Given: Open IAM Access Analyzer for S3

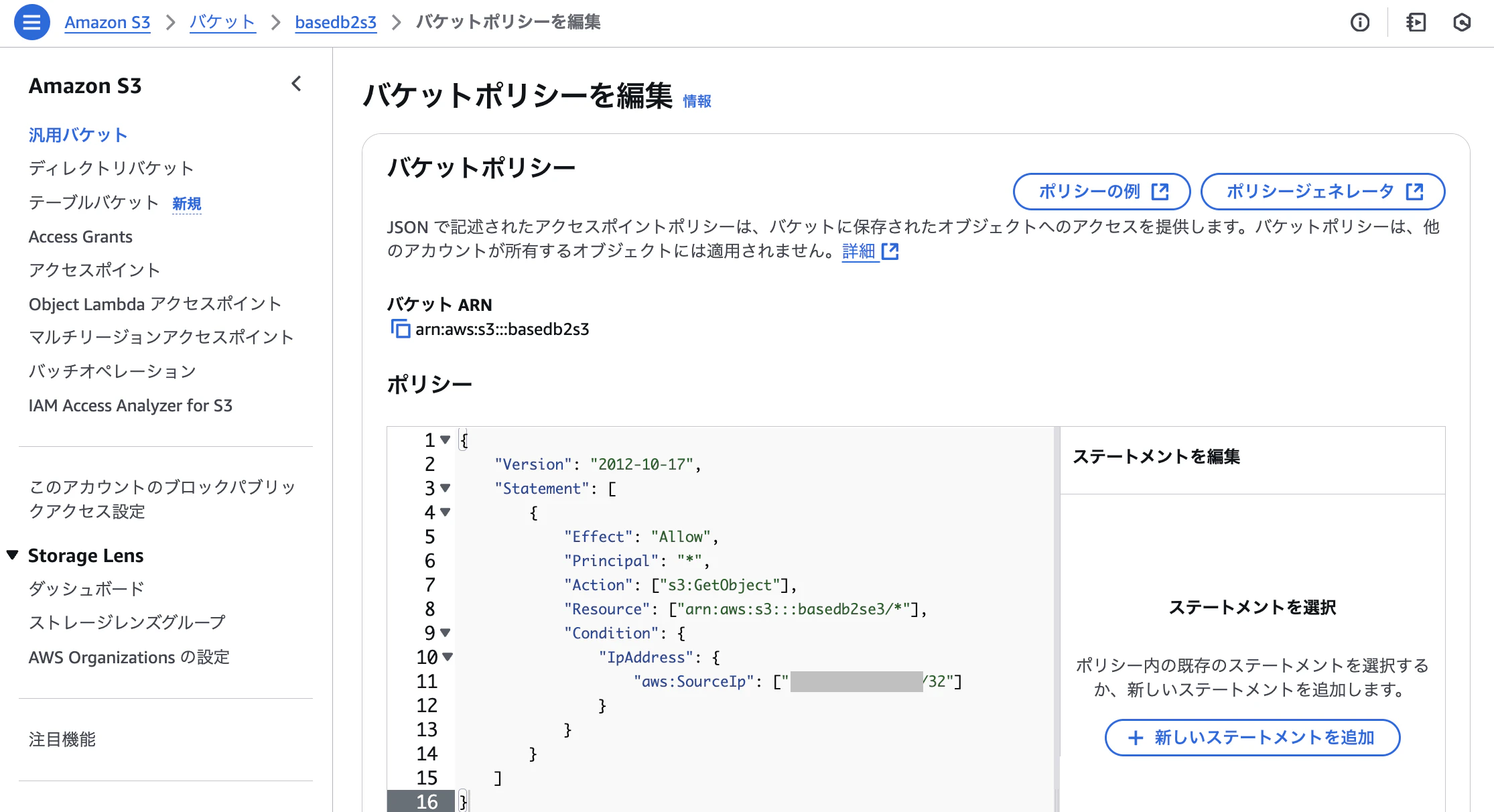Looking at the screenshot, I should pyautogui.click(x=131, y=405).
